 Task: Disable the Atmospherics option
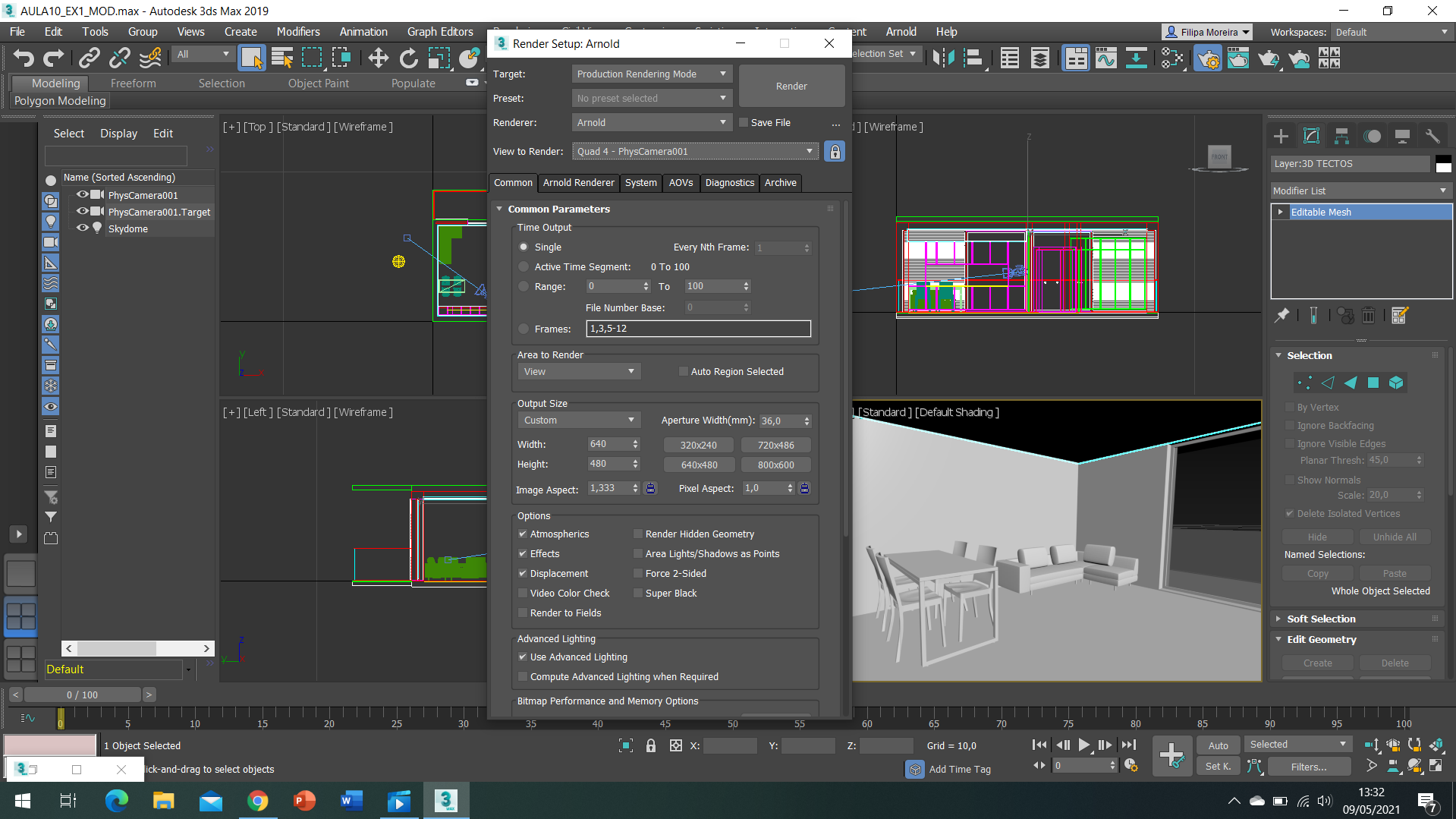[523, 534]
